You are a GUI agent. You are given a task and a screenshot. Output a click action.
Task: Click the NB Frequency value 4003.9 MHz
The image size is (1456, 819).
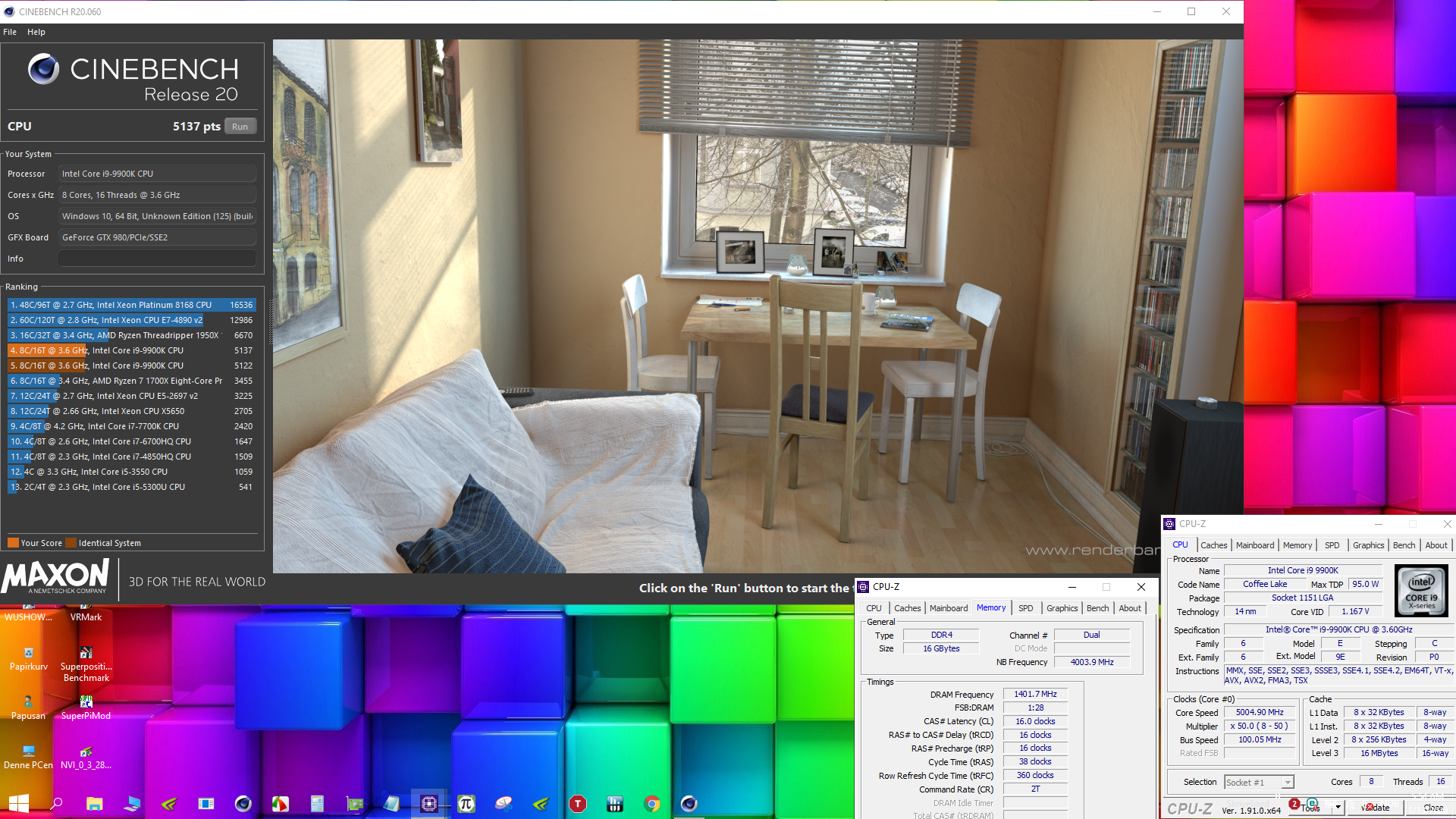point(1092,662)
